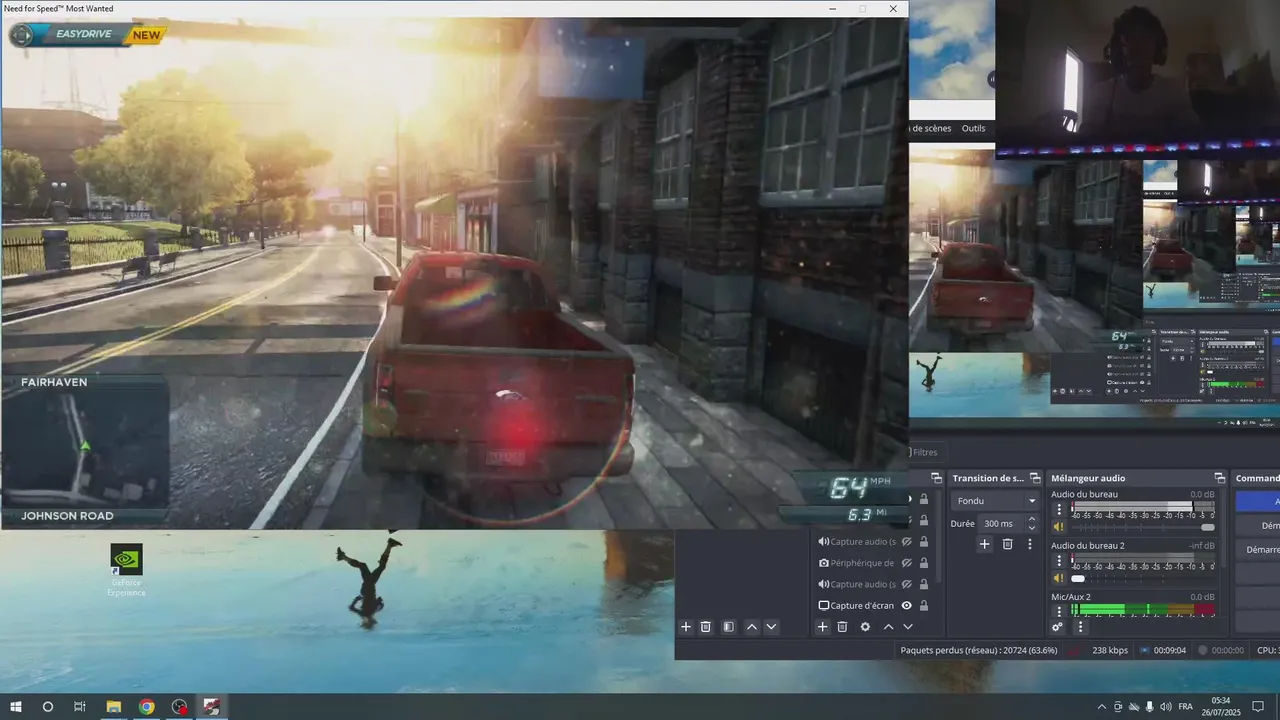This screenshot has height=720, width=1280.
Task: Open the Outils menu in OBS
Action: tap(973, 128)
